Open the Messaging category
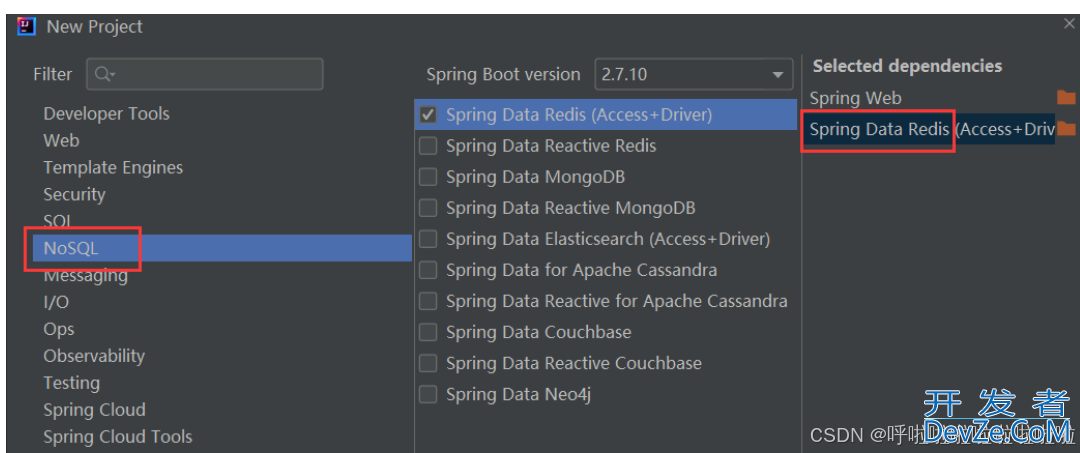Viewport: 1080px width, 453px height. (x=85, y=275)
